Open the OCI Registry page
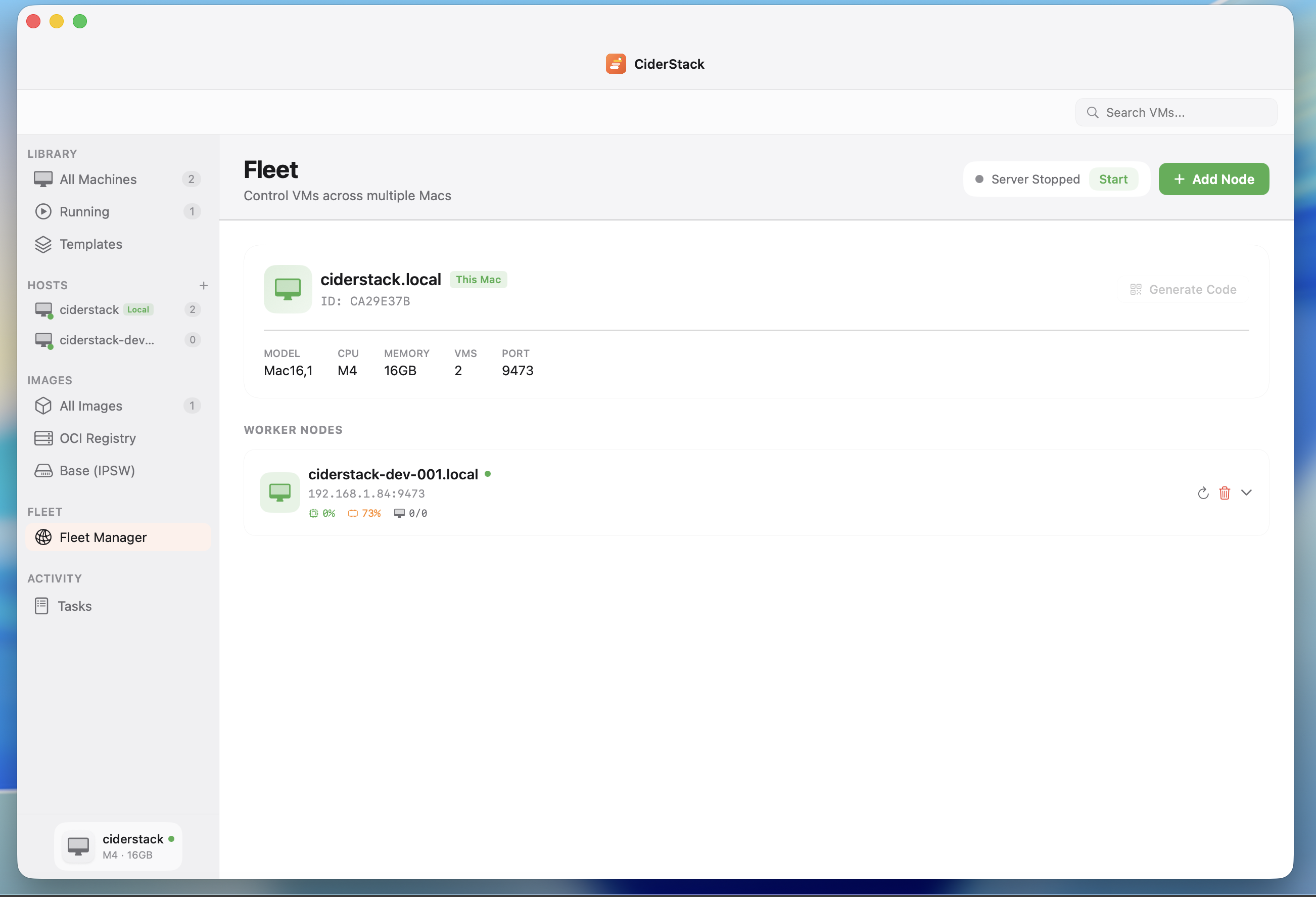1316x897 pixels. click(x=98, y=438)
